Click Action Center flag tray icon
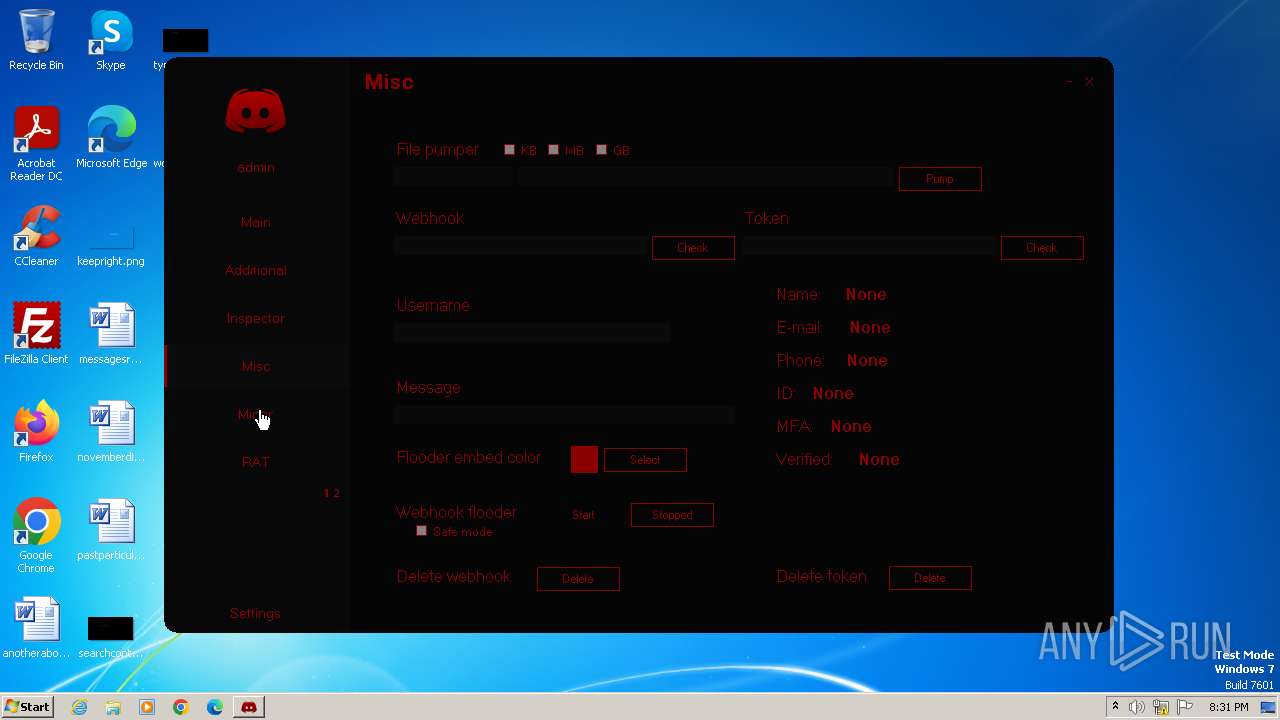 click(1185, 707)
